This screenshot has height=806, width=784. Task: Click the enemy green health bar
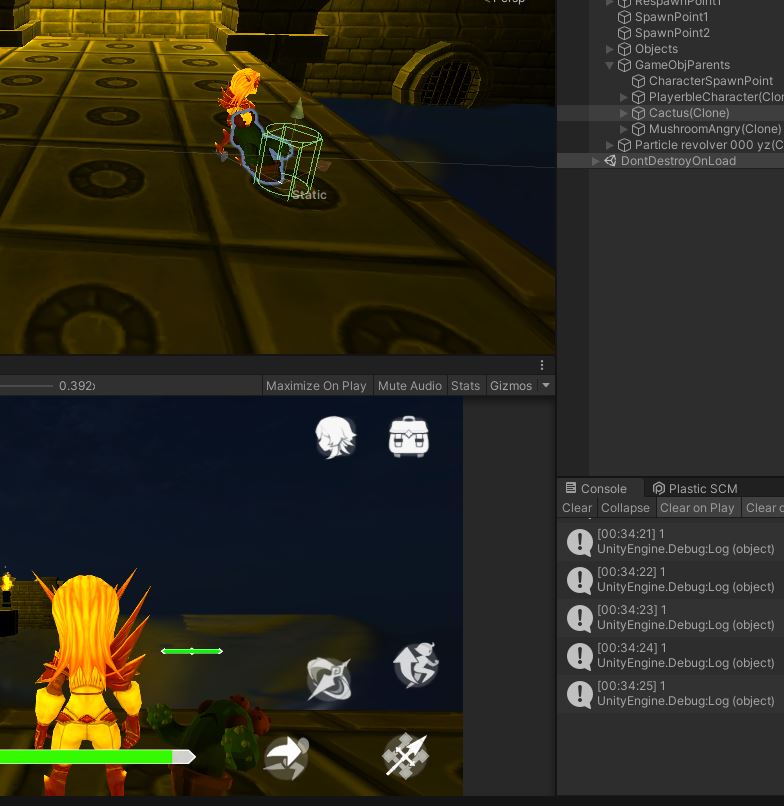(192, 651)
